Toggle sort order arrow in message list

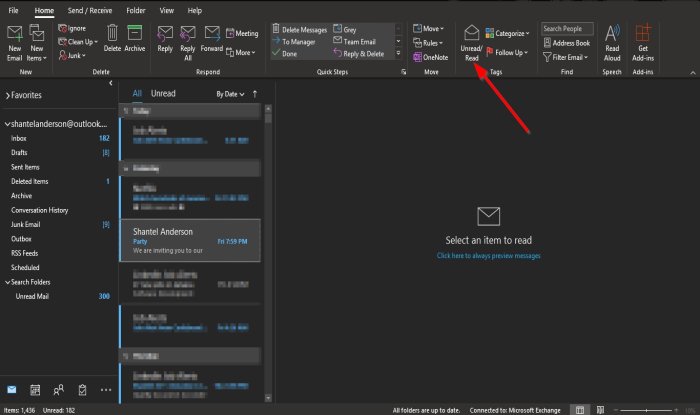tap(255, 94)
